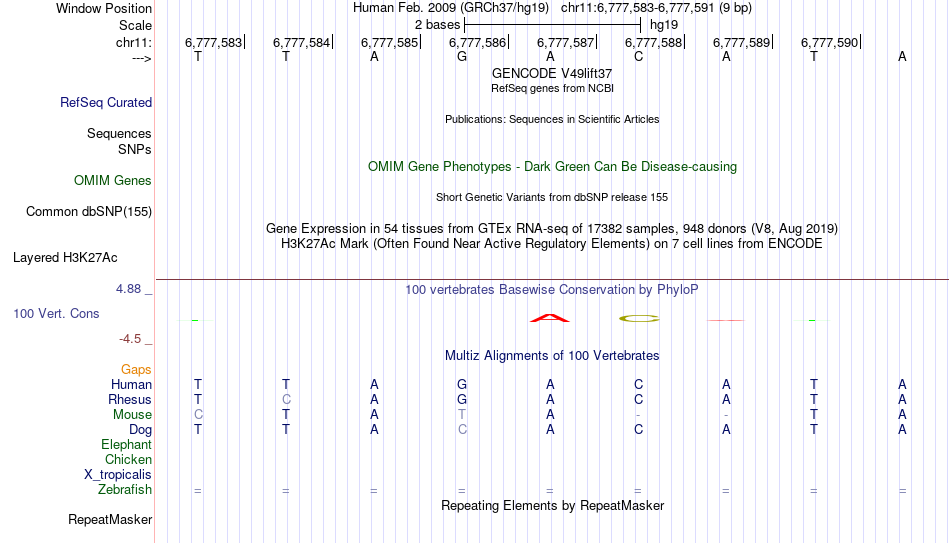Click the Chicken species label
The width and height of the screenshot is (950, 543).
[x=128, y=460]
